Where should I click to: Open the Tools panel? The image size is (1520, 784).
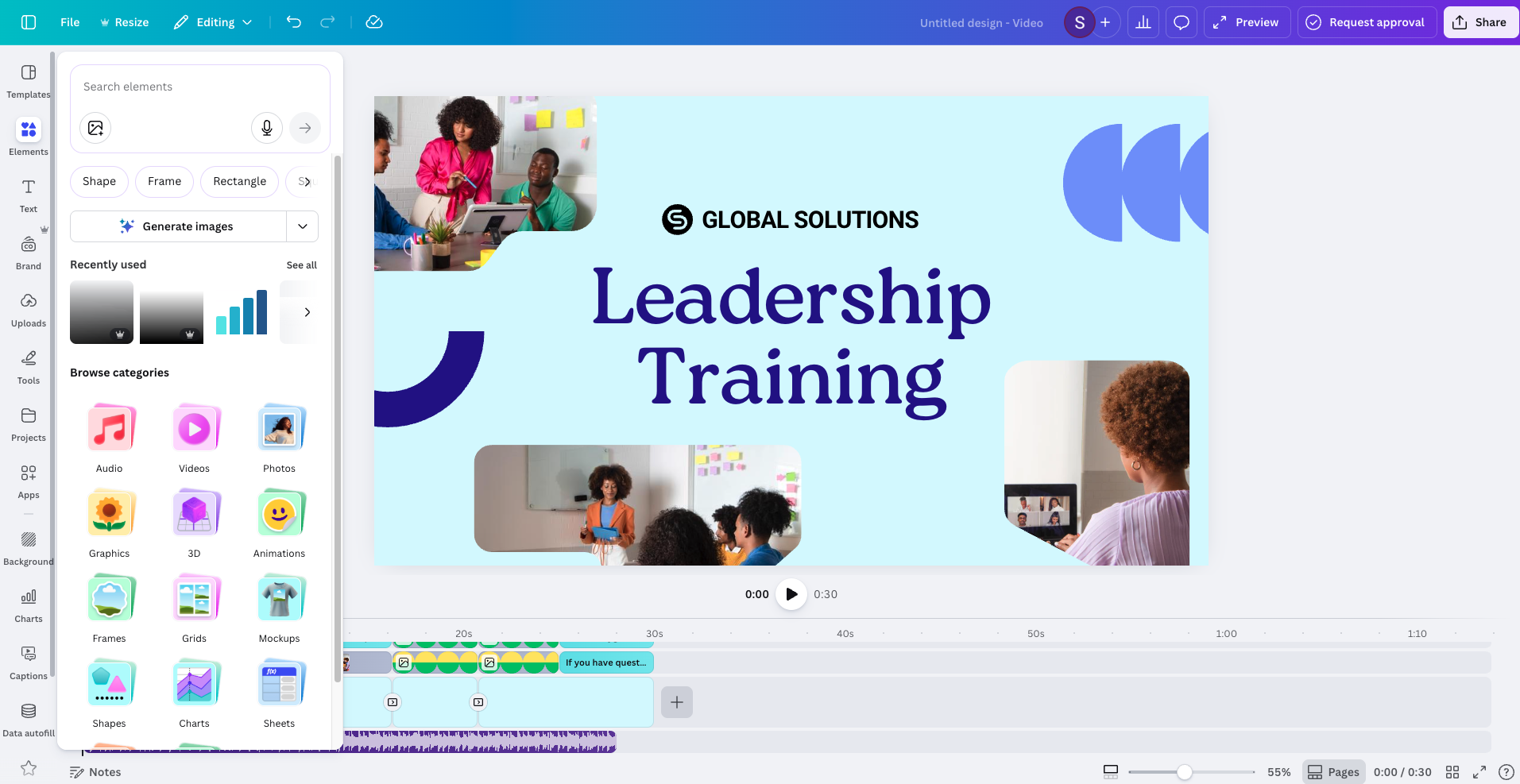click(x=29, y=367)
